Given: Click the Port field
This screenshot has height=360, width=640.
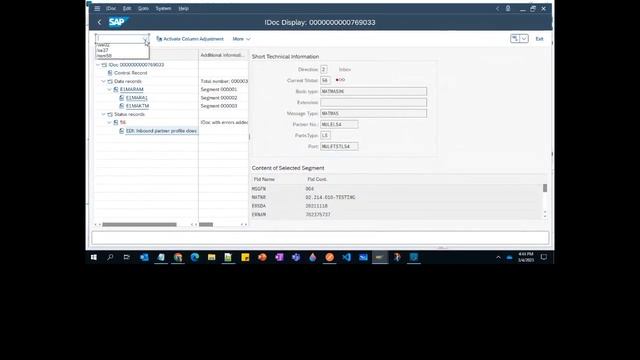Looking at the screenshot, I should point(339,147).
